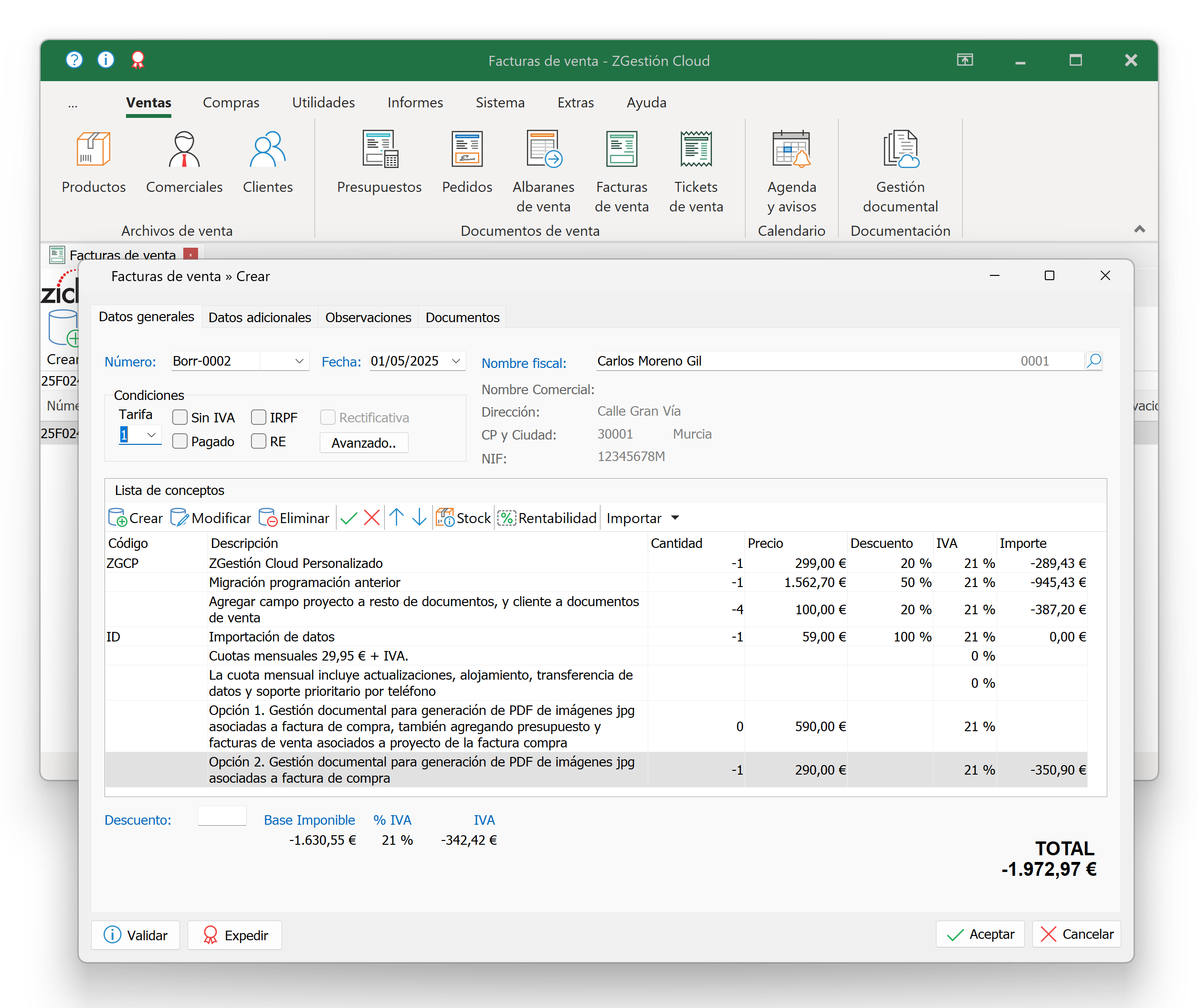
Task: Open Pedidos in the ribbon
Action: (467, 162)
